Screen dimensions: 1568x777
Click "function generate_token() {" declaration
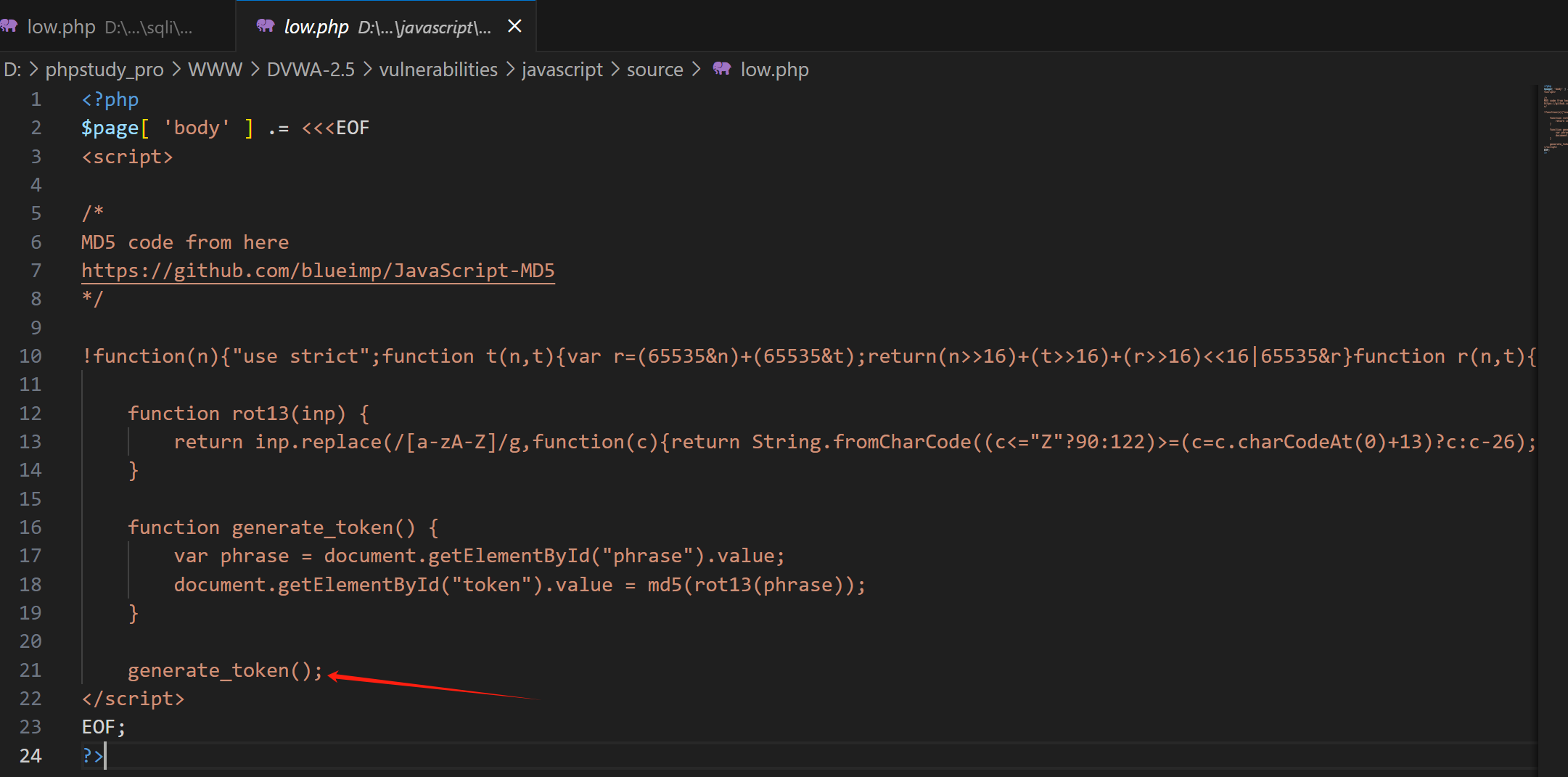[x=283, y=527]
